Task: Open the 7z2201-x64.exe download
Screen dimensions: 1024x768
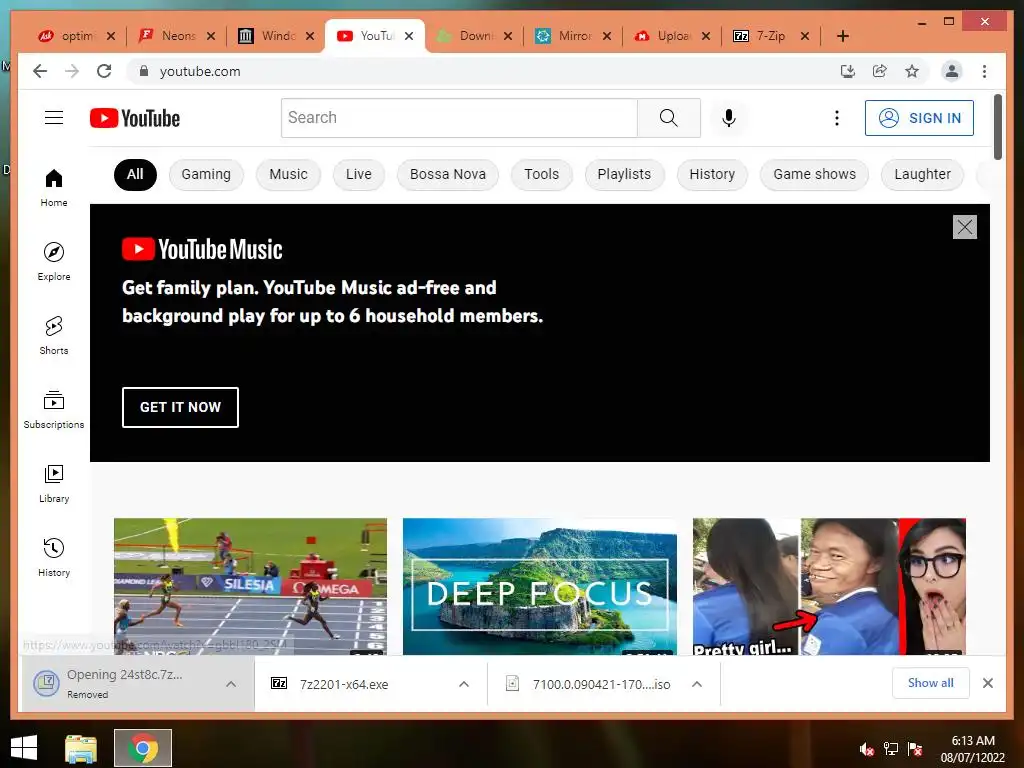Action: click(344, 684)
